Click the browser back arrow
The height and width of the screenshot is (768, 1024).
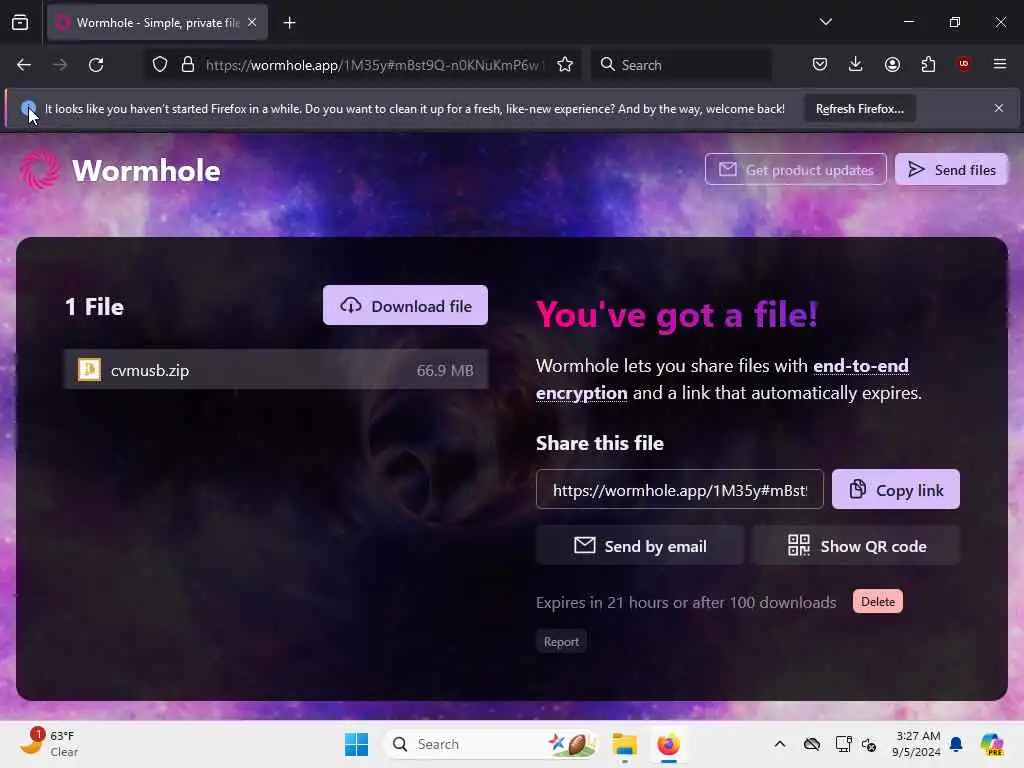point(24,65)
